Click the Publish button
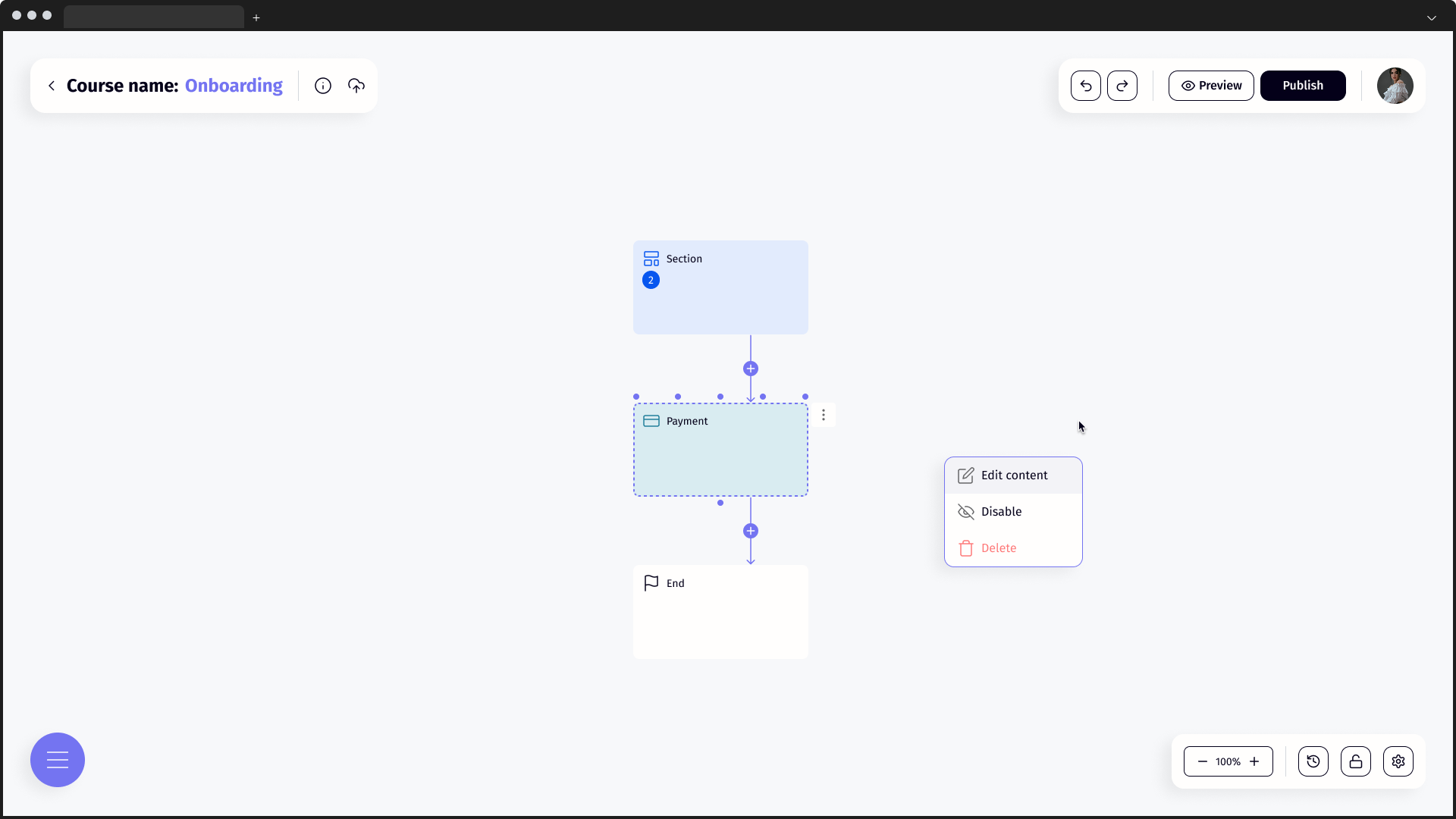Image resolution: width=1456 pixels, height=819 pixels. [1302, 86]
